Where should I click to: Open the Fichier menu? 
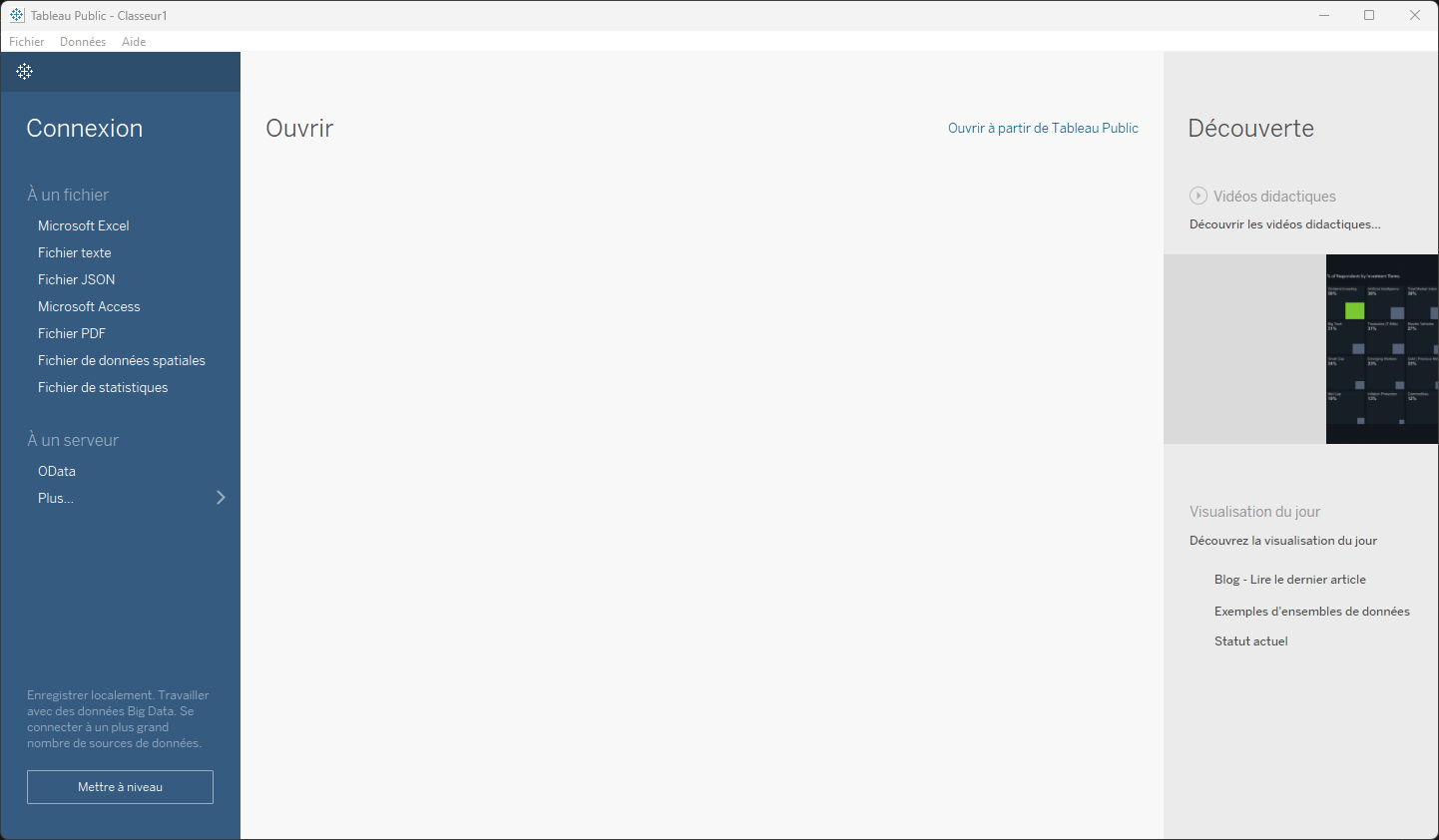tap(27, 42)
